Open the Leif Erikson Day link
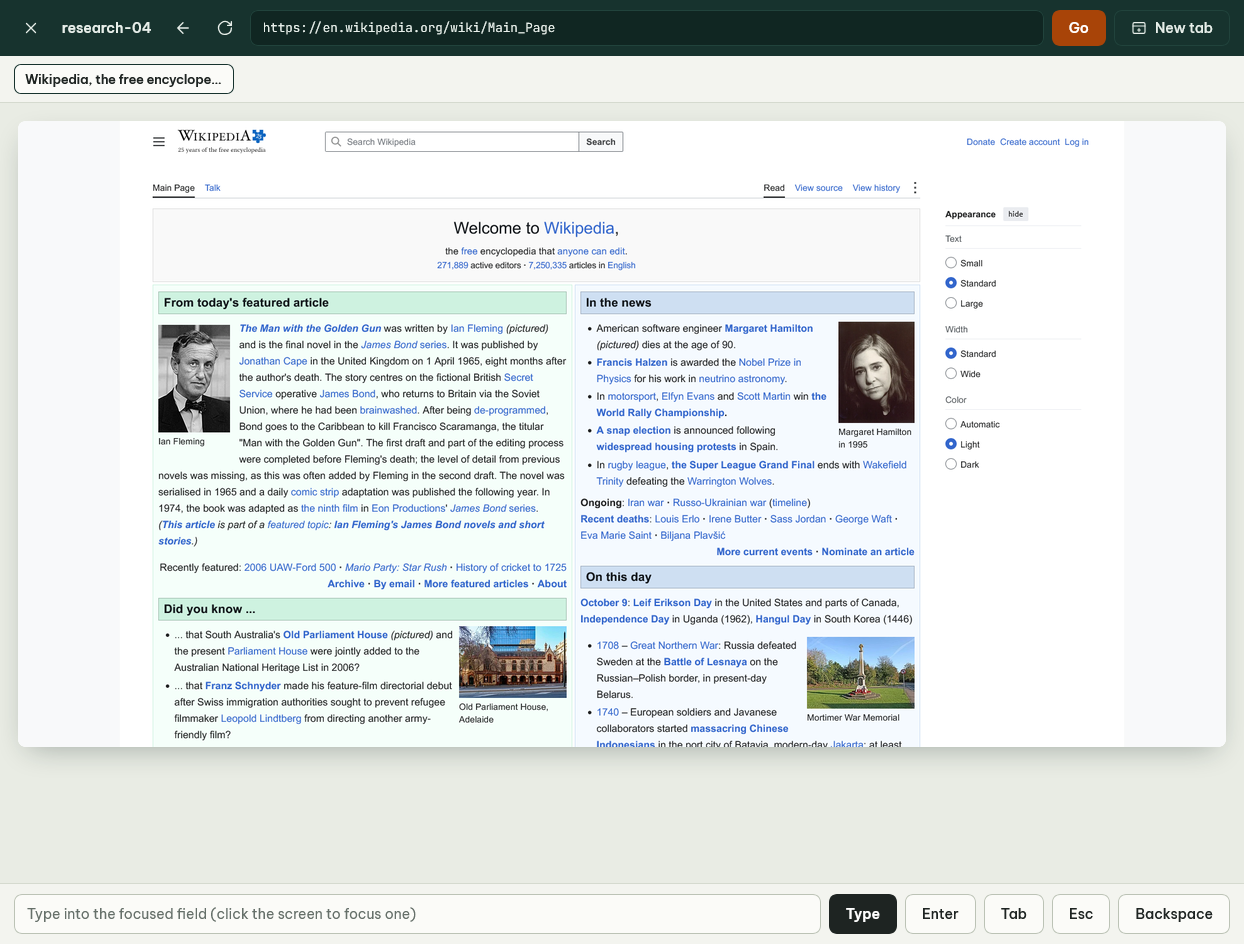1244x944 pixels. [x=672, y=602]
